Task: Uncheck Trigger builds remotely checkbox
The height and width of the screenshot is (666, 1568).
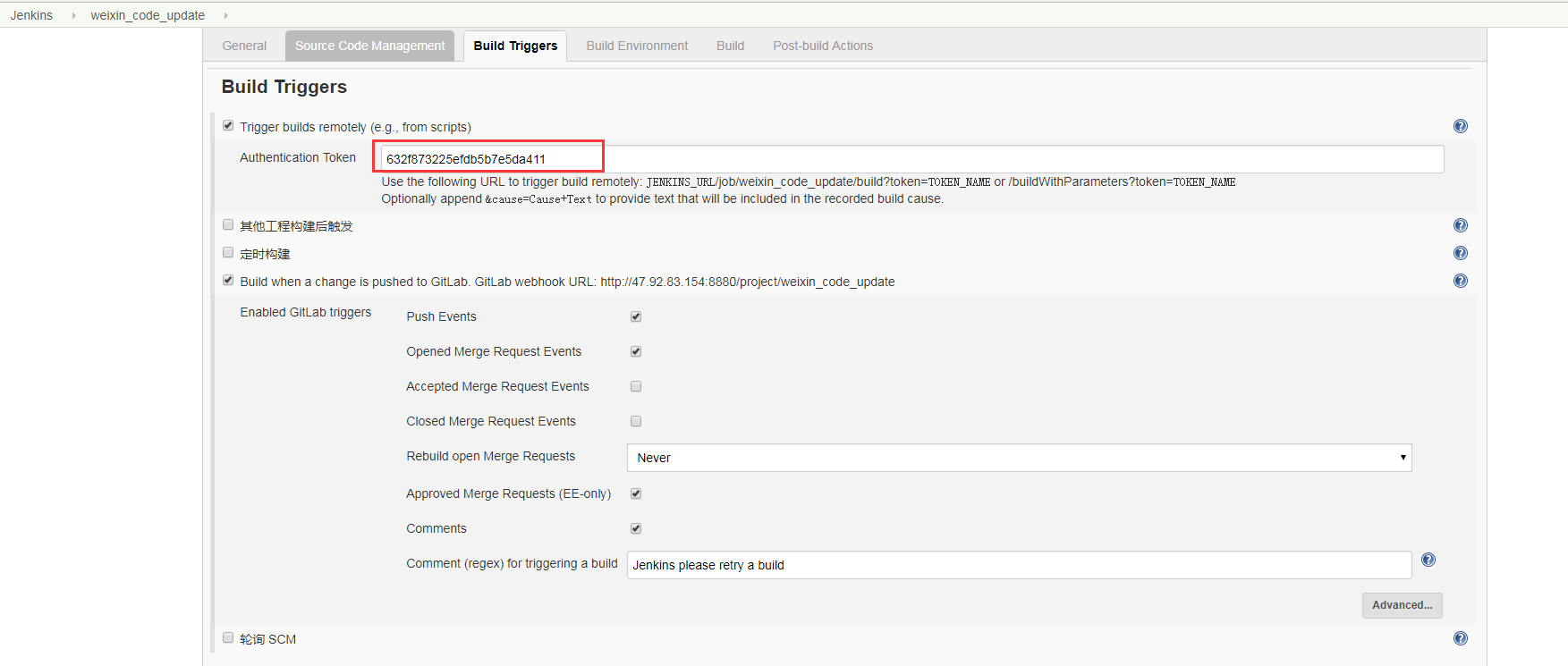Action: coord(228,126)
